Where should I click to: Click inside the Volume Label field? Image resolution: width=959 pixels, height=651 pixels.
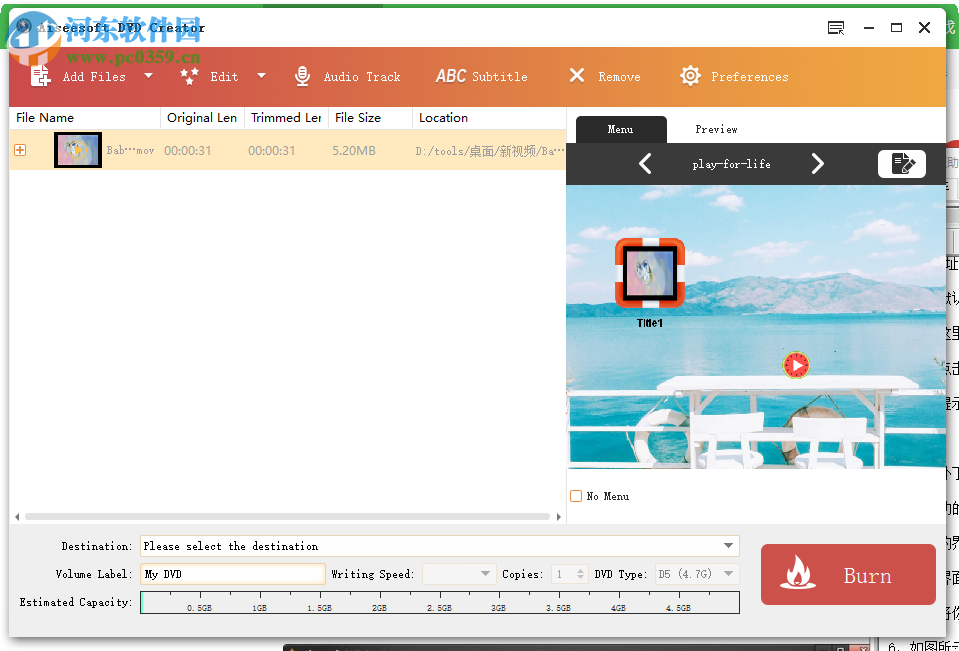[232, 574]
